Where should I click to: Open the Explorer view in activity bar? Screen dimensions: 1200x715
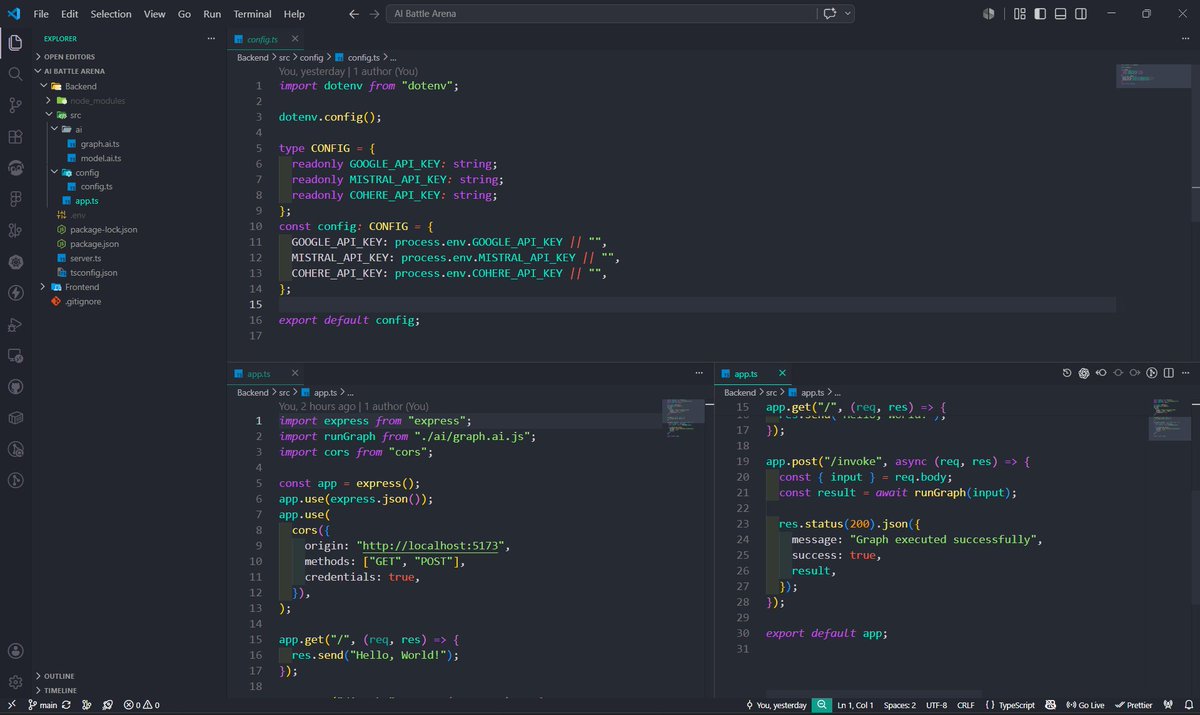[x=15, y=43]
